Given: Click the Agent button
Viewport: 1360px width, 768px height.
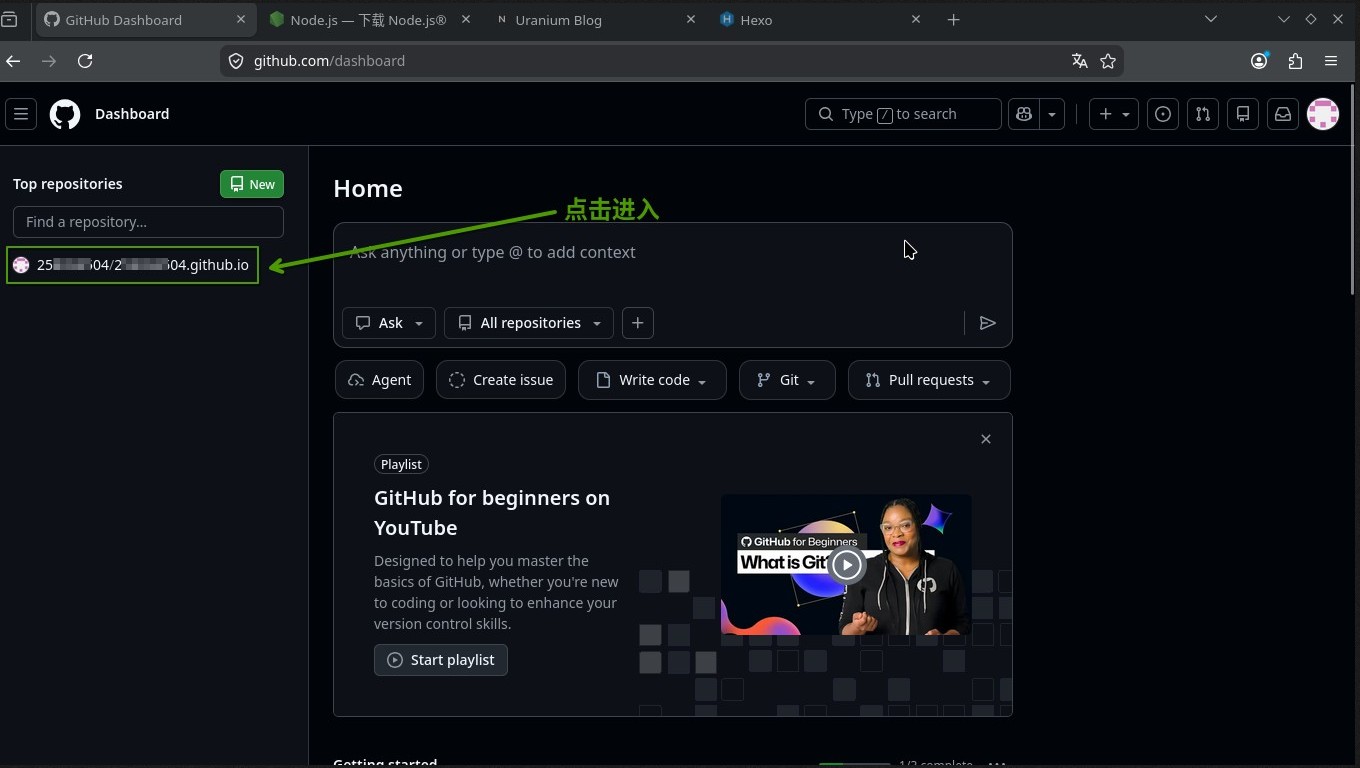Looking at the screenshot, I should (380, 380).
